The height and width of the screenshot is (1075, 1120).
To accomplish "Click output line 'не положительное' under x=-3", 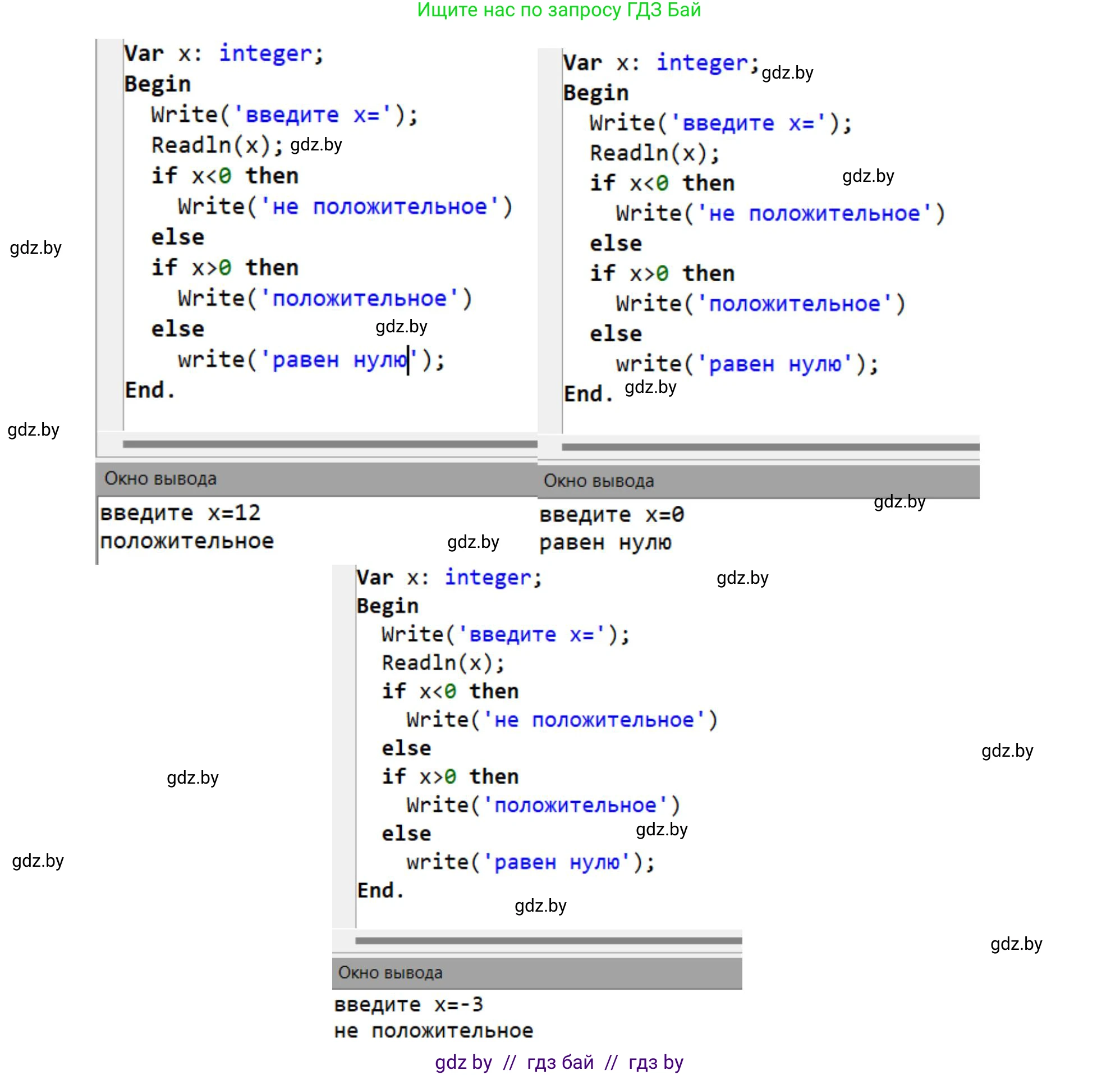I will click(433, 1031).
